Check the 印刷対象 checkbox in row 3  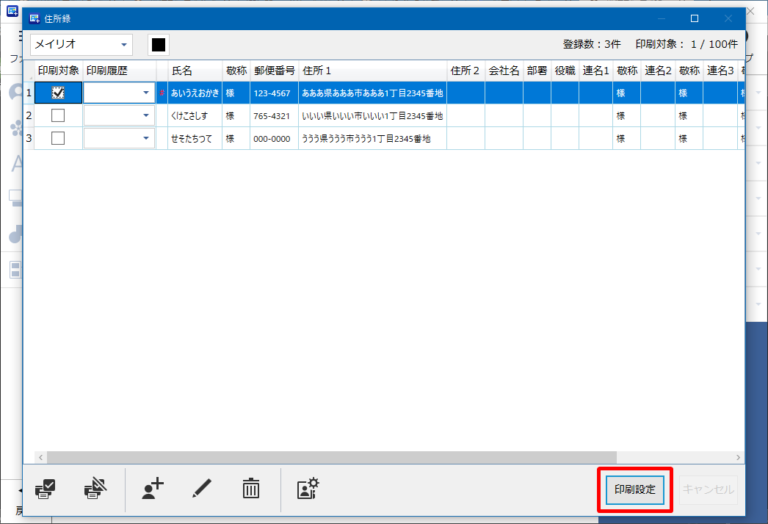[x=58, y=139]
